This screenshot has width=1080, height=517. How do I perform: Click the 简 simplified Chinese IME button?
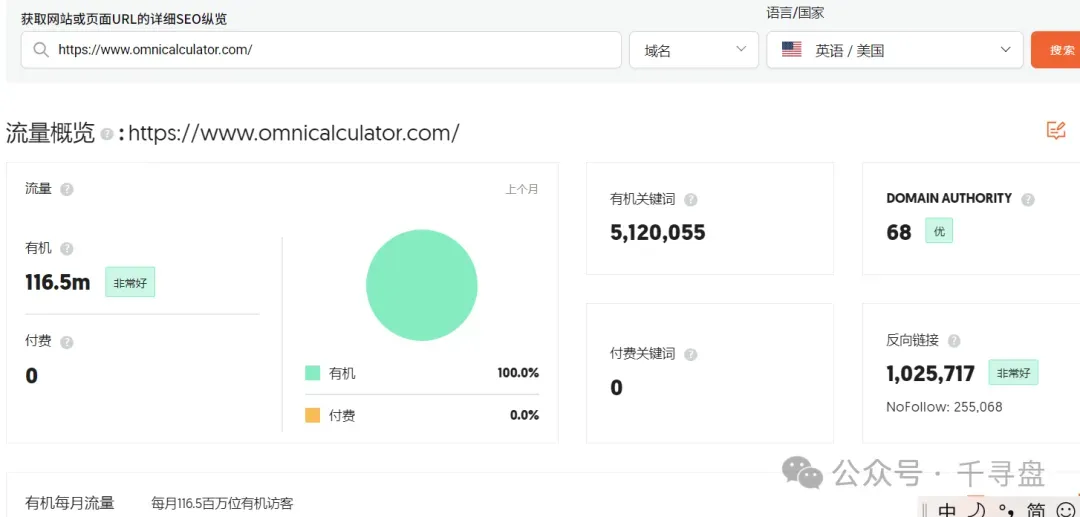1035,510
